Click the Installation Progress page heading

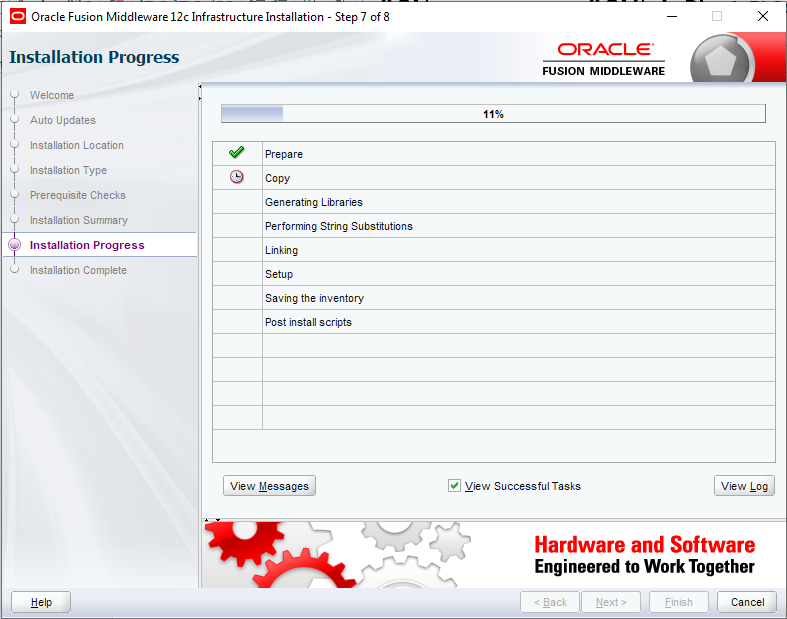[x=94, y=57]
